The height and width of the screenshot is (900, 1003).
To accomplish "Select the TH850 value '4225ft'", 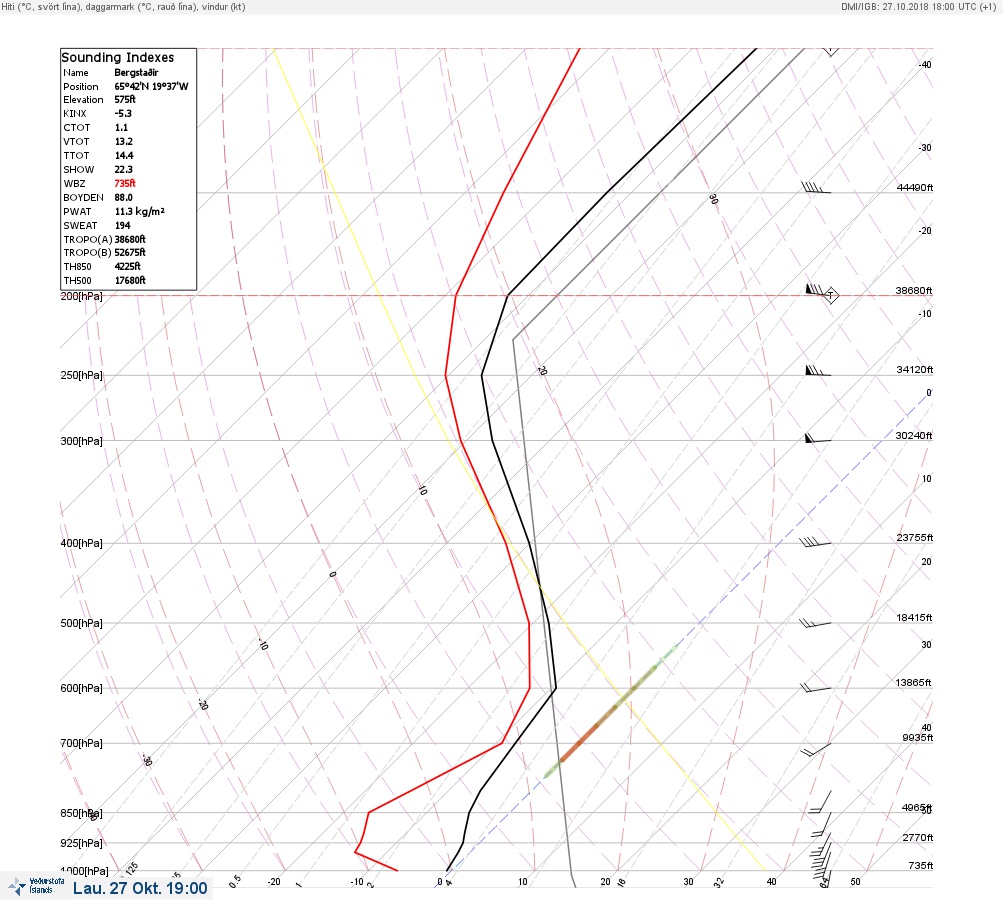I will tap(127, 267).
